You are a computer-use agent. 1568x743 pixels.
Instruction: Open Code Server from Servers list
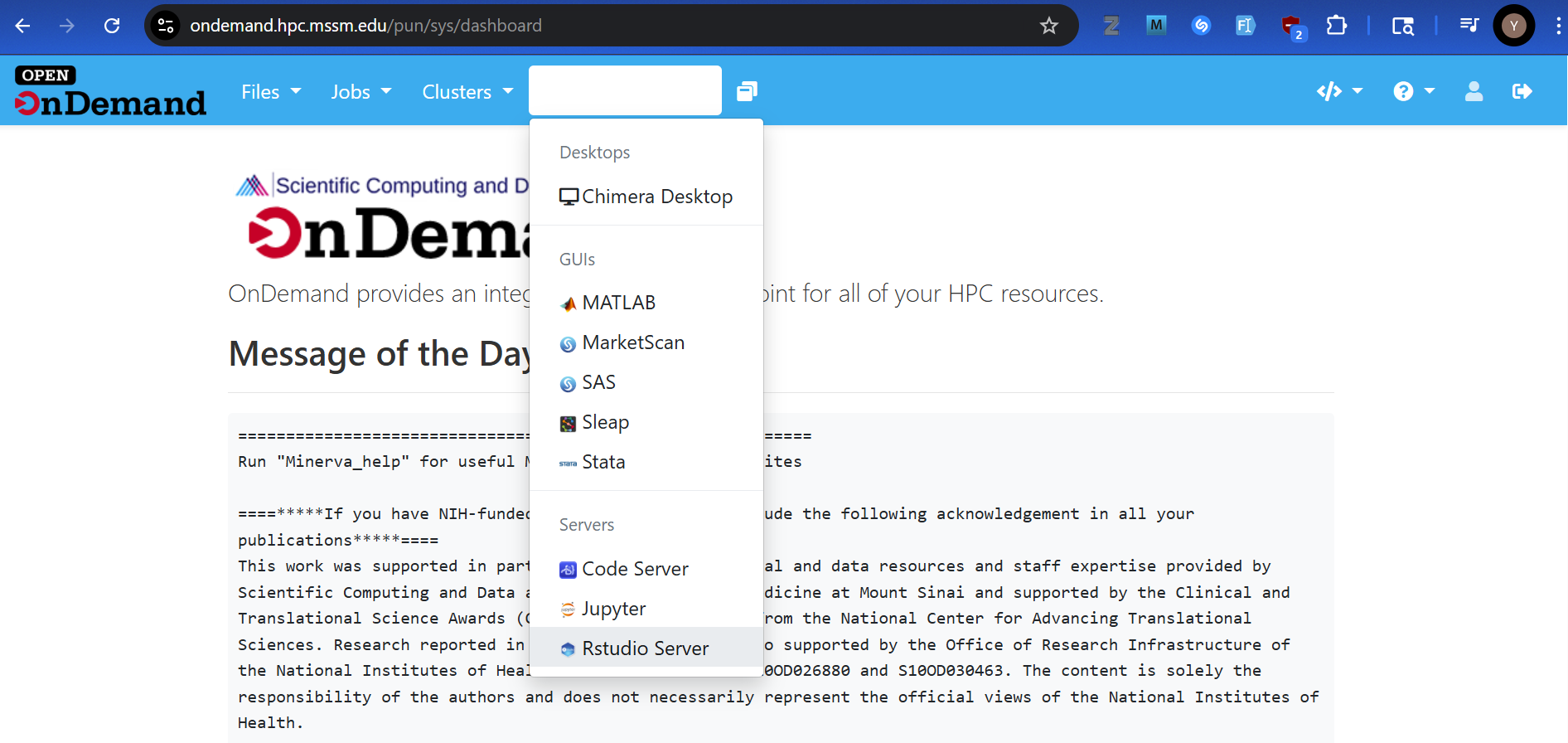(x=646, y=569)
